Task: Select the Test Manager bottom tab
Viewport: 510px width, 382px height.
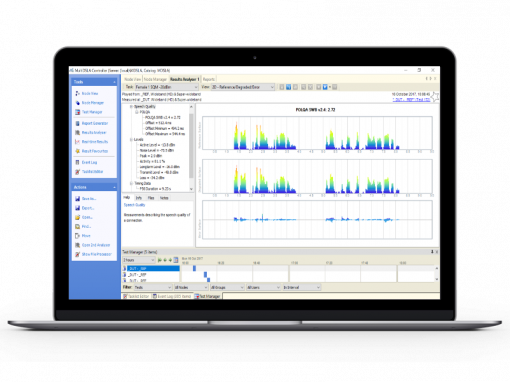Action: click(x=208, y=296)
